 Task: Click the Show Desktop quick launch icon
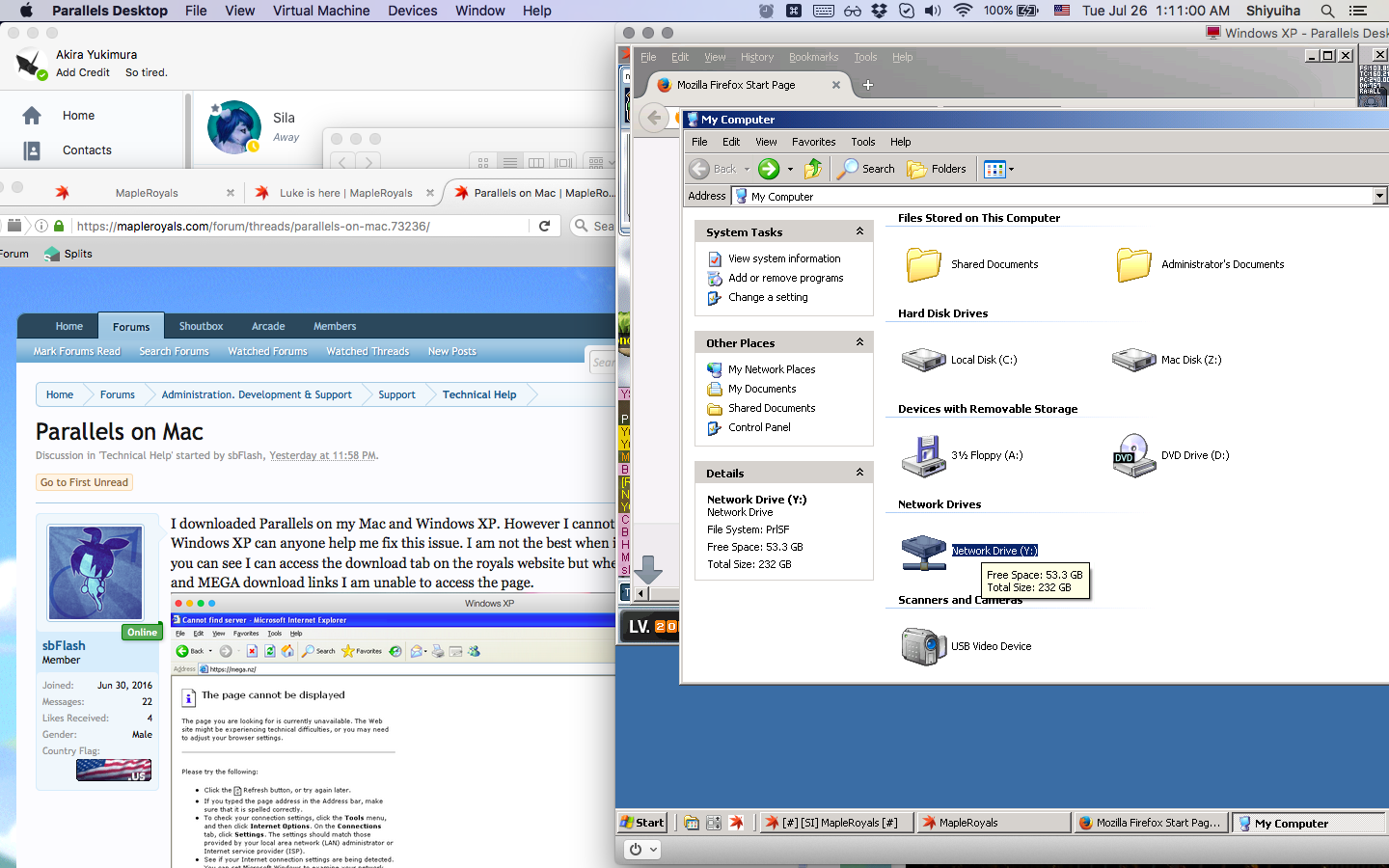[x=692, y=823]
